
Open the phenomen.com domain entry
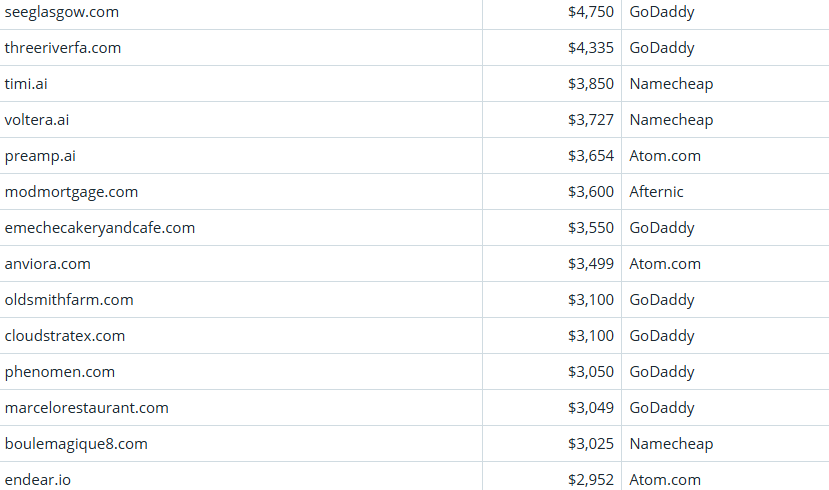[60, 372]
